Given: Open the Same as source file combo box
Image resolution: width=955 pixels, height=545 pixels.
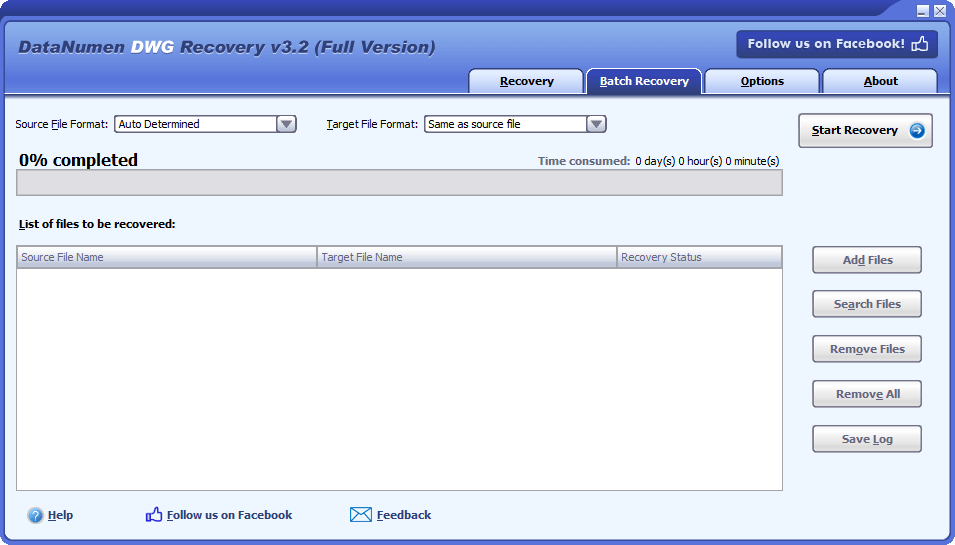Looking at the screenshot, I should [515, 124].
